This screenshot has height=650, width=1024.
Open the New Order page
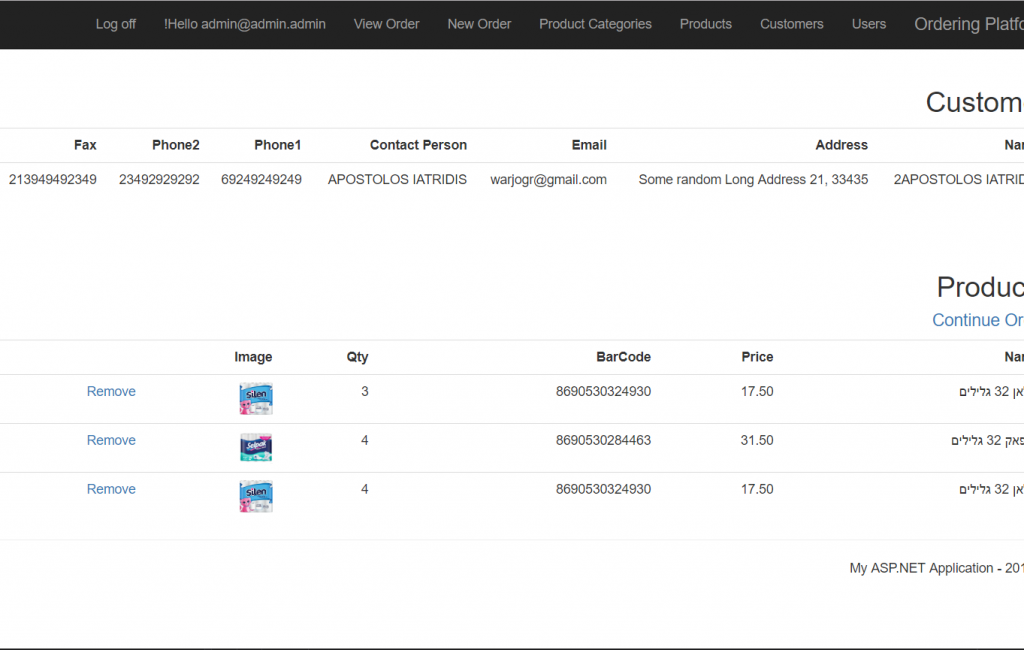point(479,24)
